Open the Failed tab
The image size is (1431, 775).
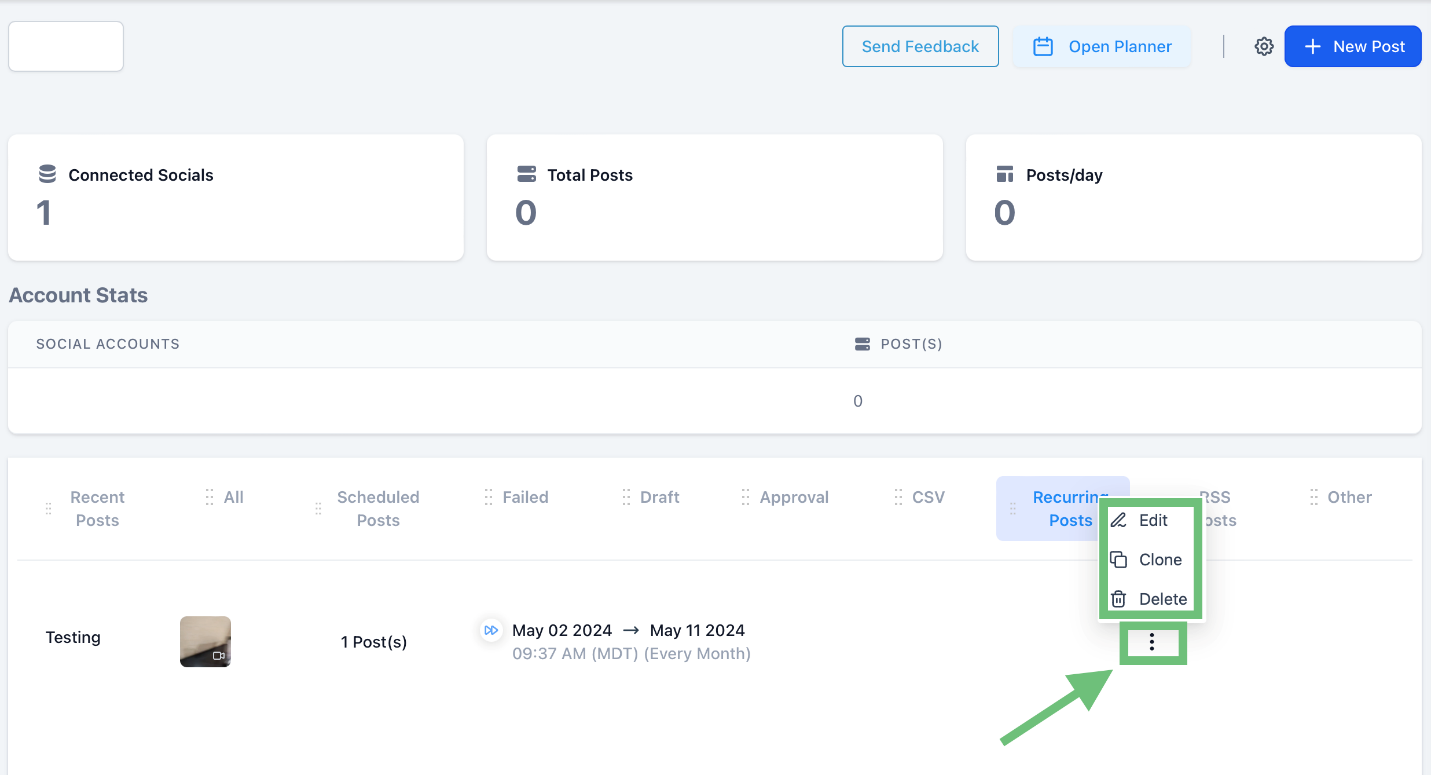pos(526,497)
